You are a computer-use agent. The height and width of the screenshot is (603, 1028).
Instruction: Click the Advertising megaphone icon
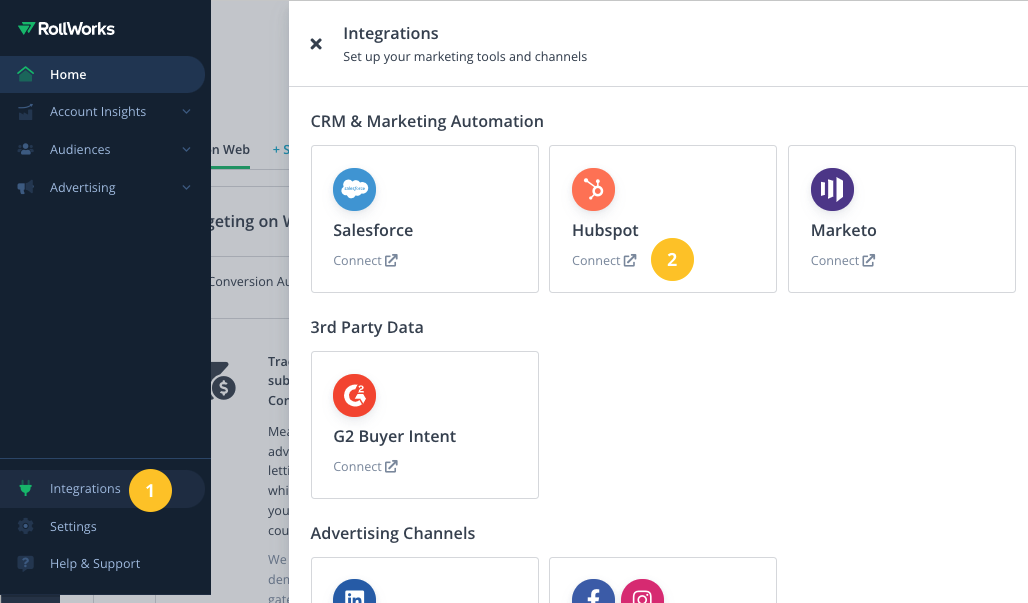pos(26,187)
